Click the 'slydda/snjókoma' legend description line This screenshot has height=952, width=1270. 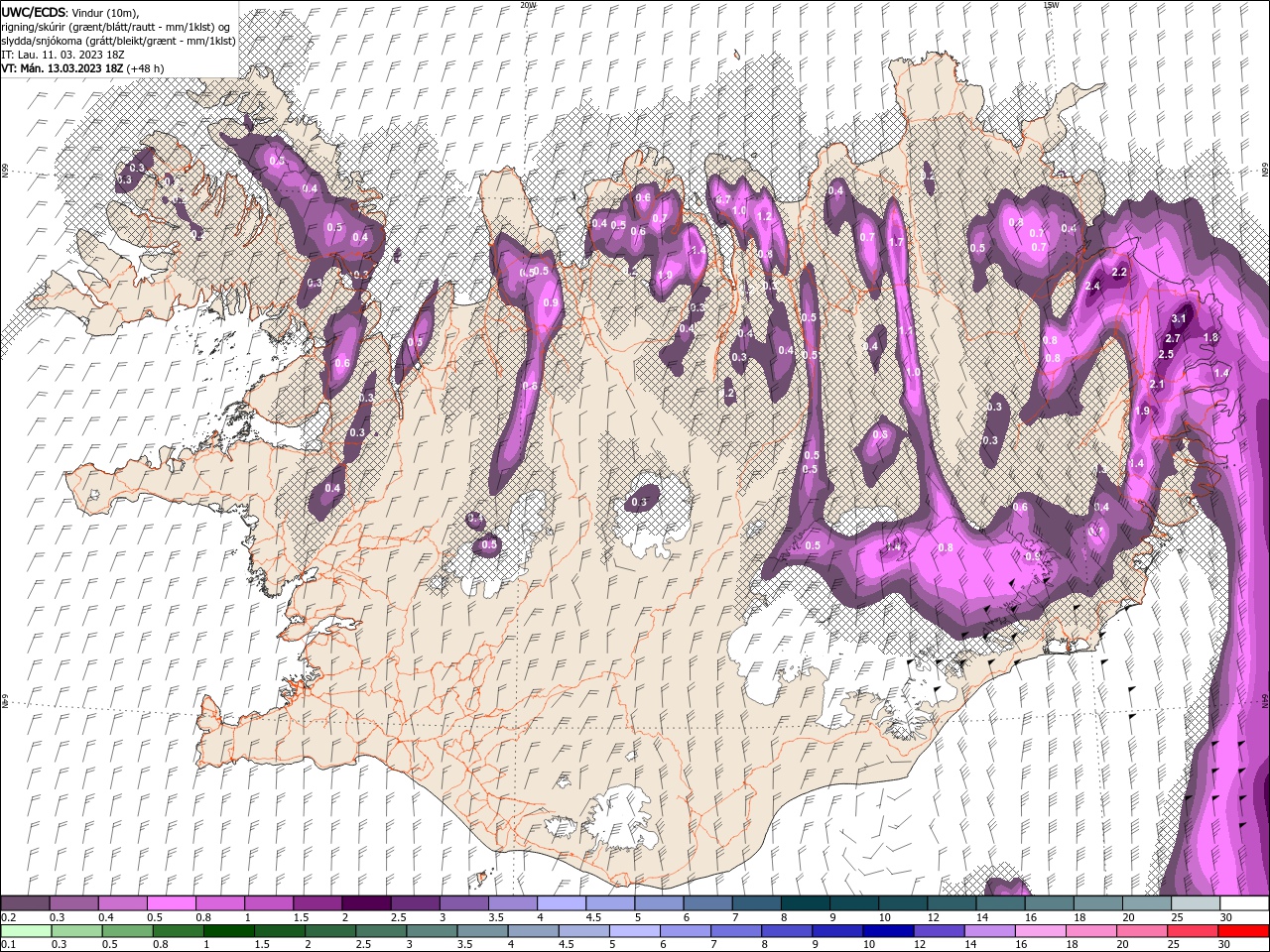pyautogui.click(x=118, y=40)
